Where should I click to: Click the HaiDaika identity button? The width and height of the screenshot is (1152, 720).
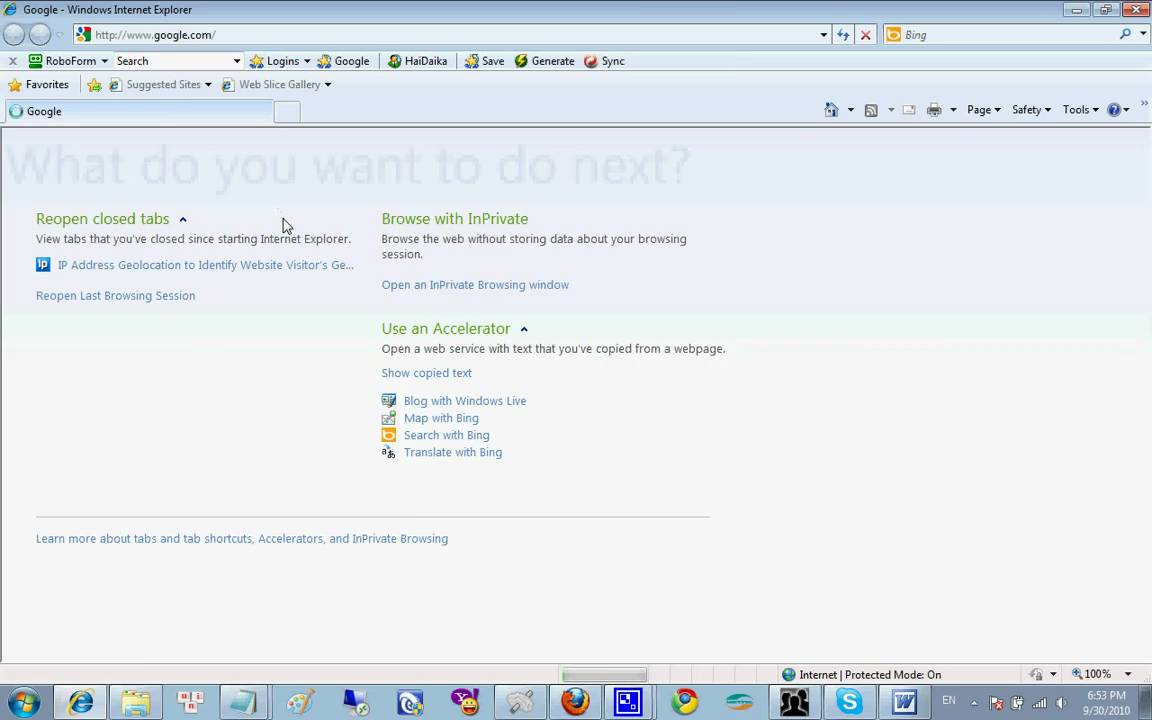point(417,61)
